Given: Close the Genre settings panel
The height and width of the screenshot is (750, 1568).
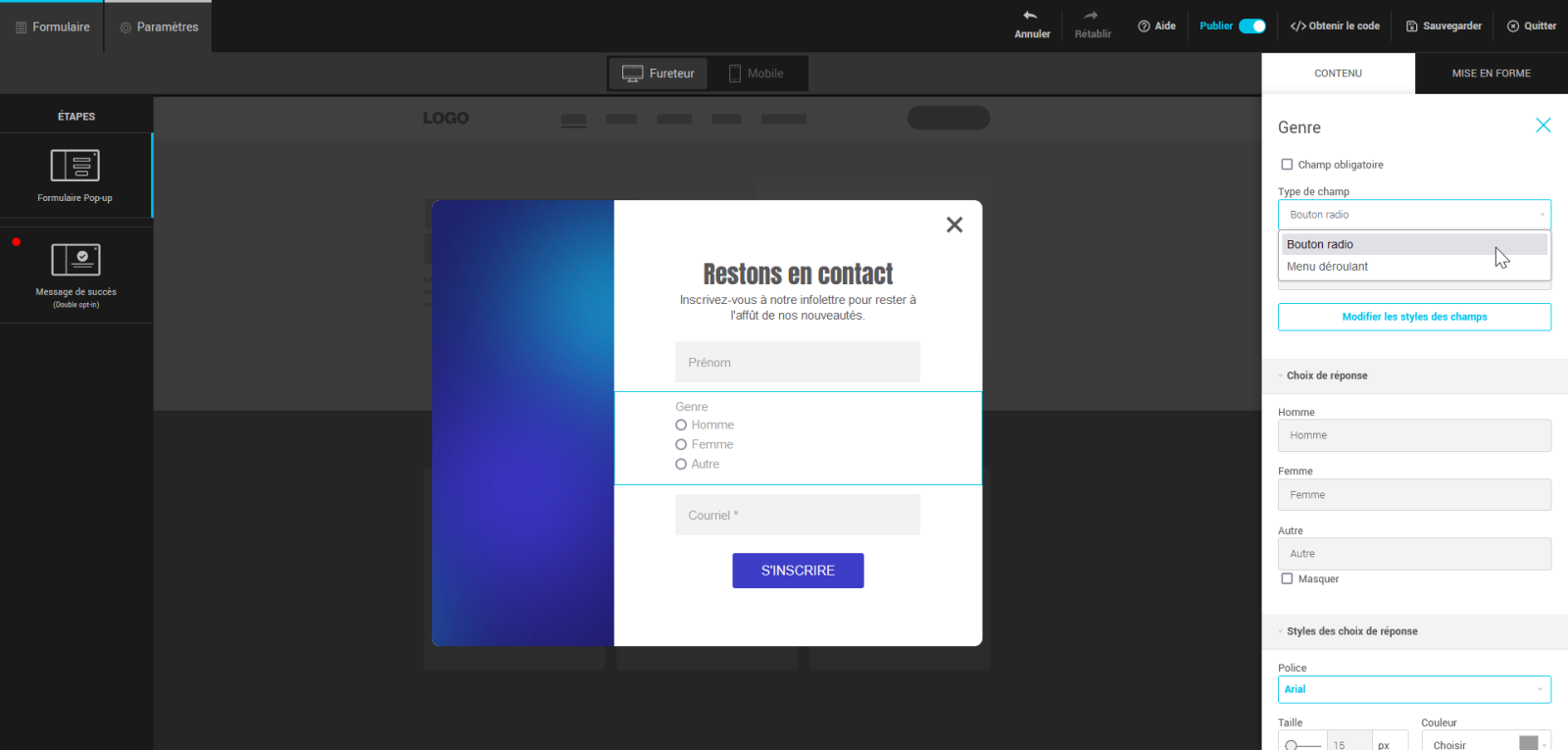Looking at the screenshot, I should (x=1543, y=125).
